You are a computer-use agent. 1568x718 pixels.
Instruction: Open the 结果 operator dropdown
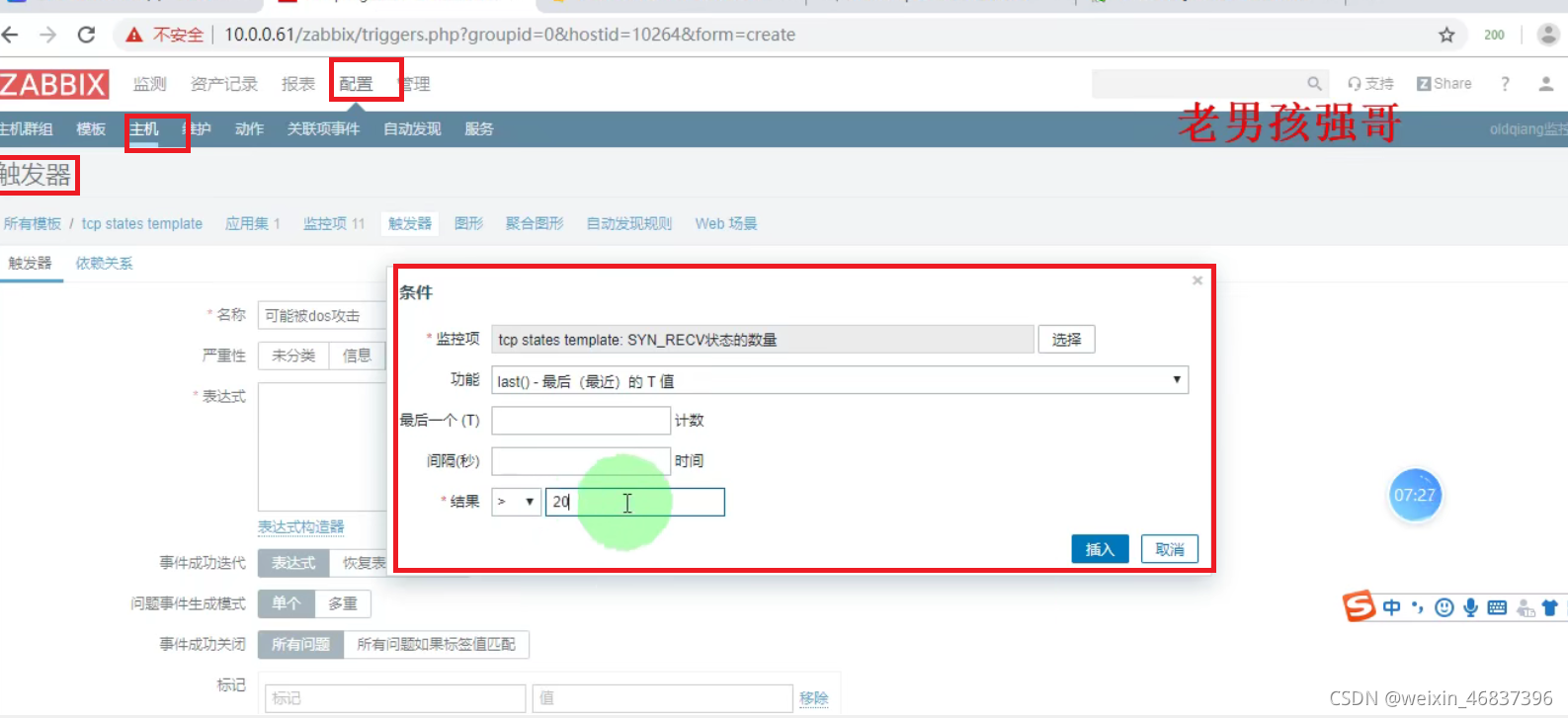516,502
